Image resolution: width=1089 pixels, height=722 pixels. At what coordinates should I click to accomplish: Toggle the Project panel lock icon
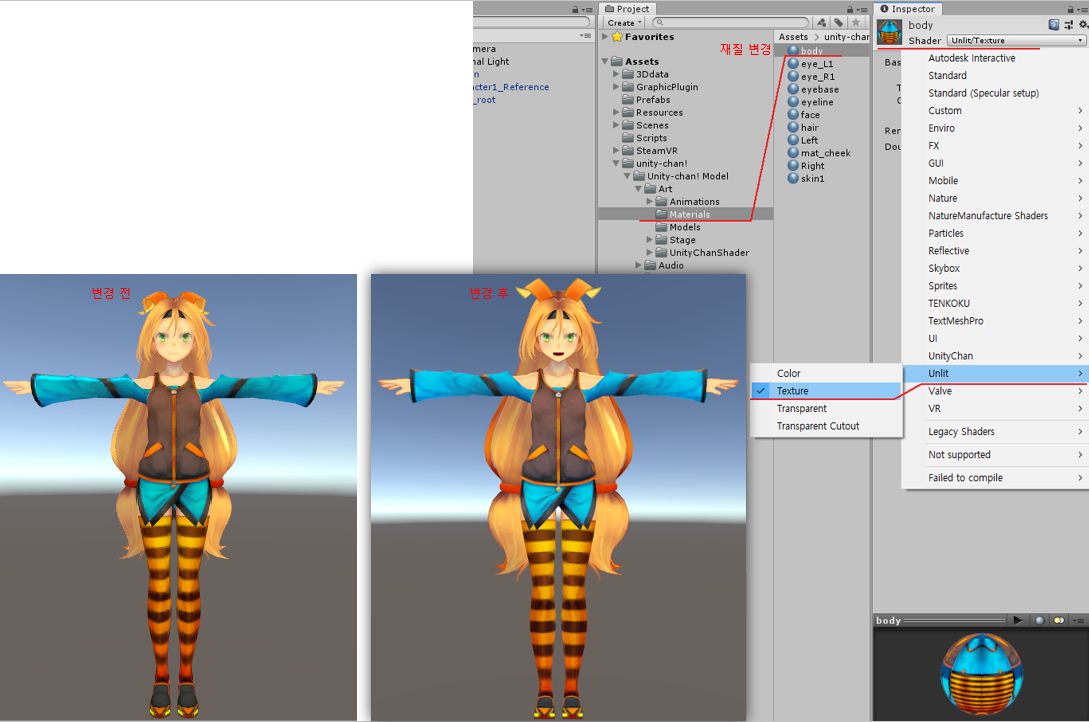(x=849, y=9)
